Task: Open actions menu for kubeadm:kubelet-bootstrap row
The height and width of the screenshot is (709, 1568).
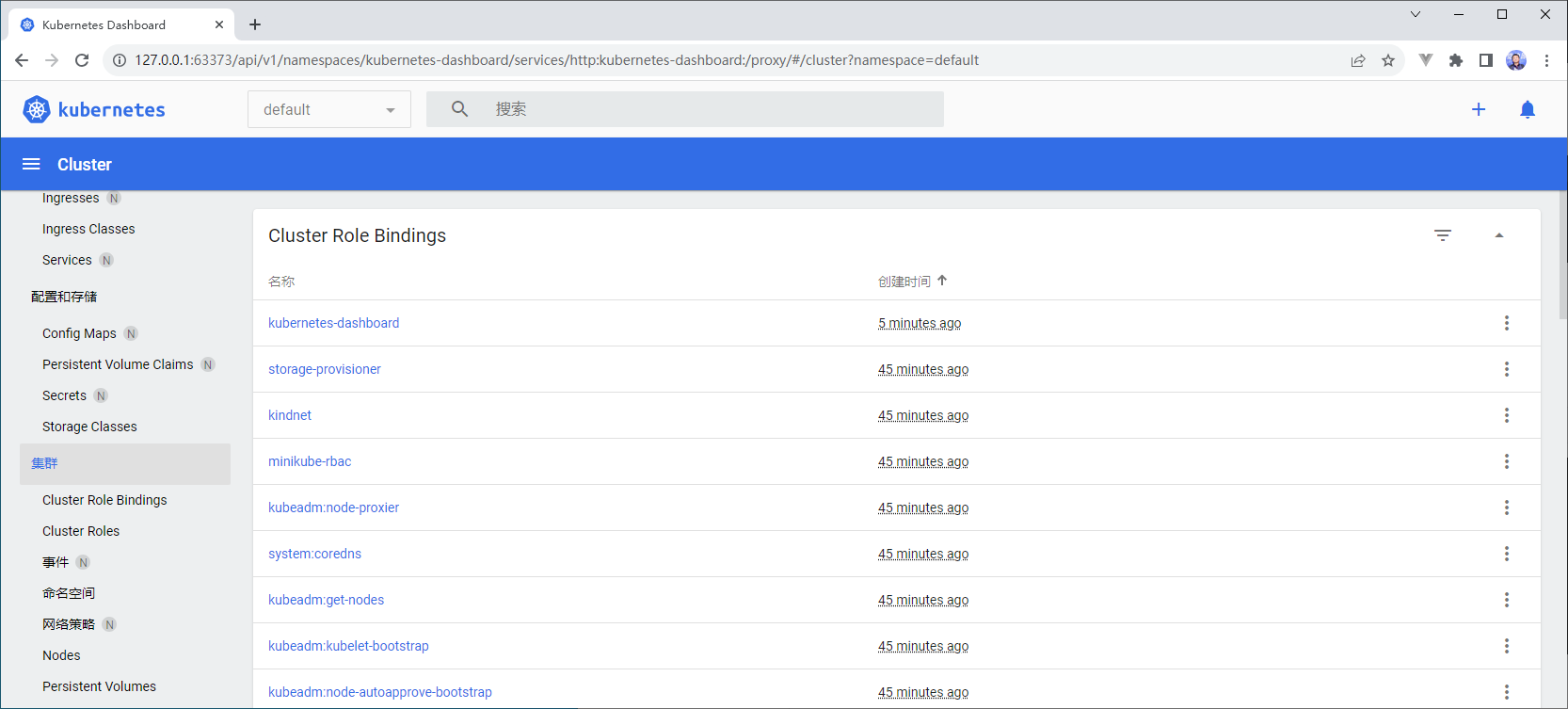Action: pos(1507,646)
